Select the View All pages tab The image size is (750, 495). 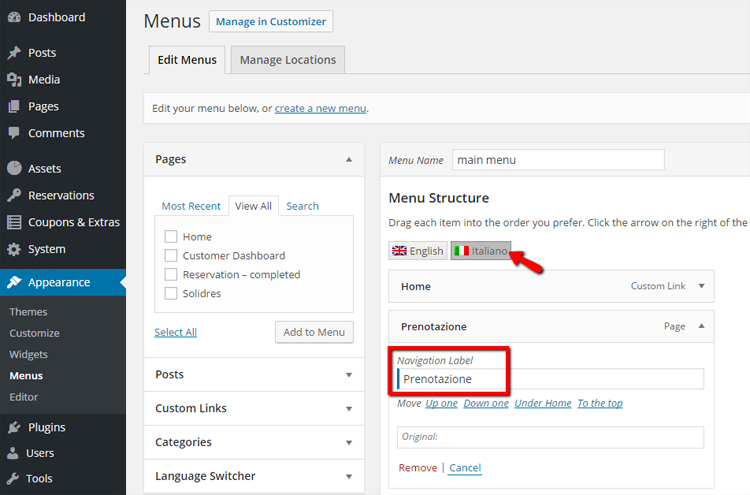pos(254,206)
